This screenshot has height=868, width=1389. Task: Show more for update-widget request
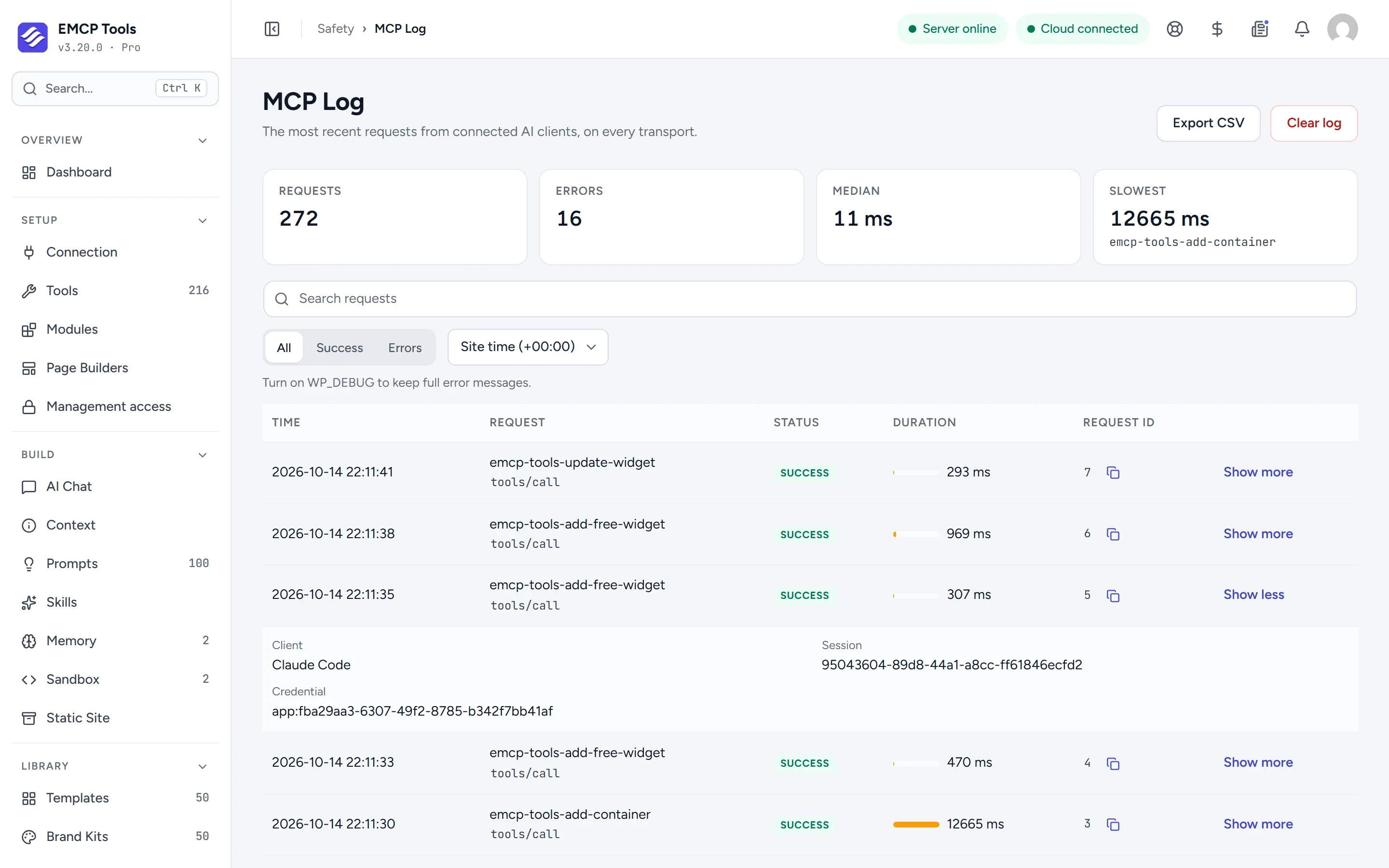[1258, 472]
